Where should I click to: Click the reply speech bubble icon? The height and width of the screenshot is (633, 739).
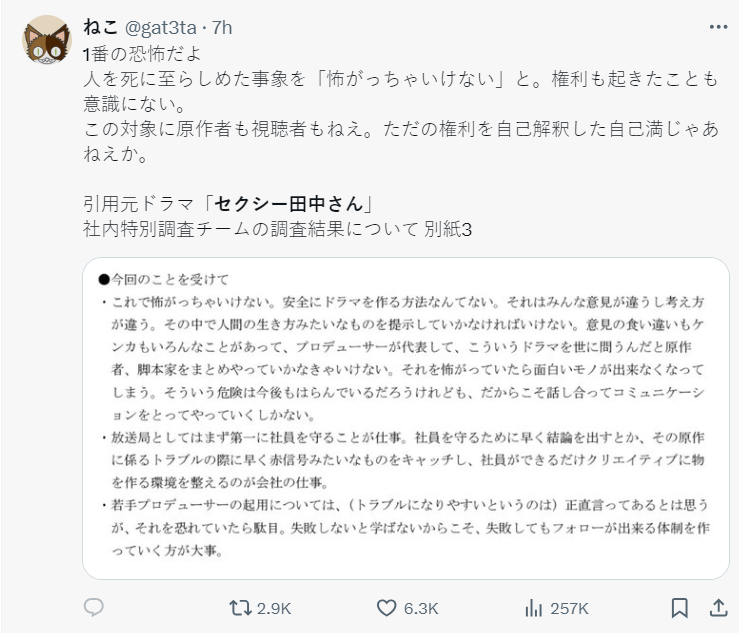93,607
